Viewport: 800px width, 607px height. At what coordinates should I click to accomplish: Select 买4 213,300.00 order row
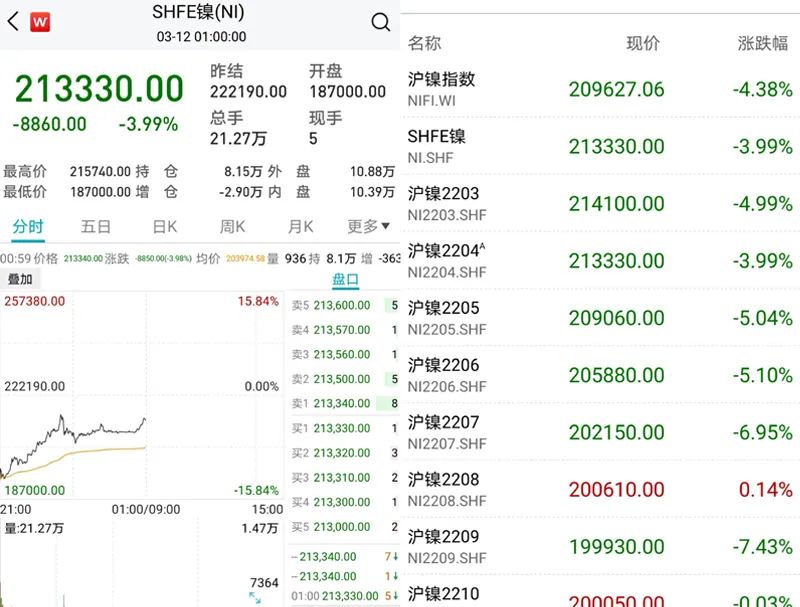(345, 502)
